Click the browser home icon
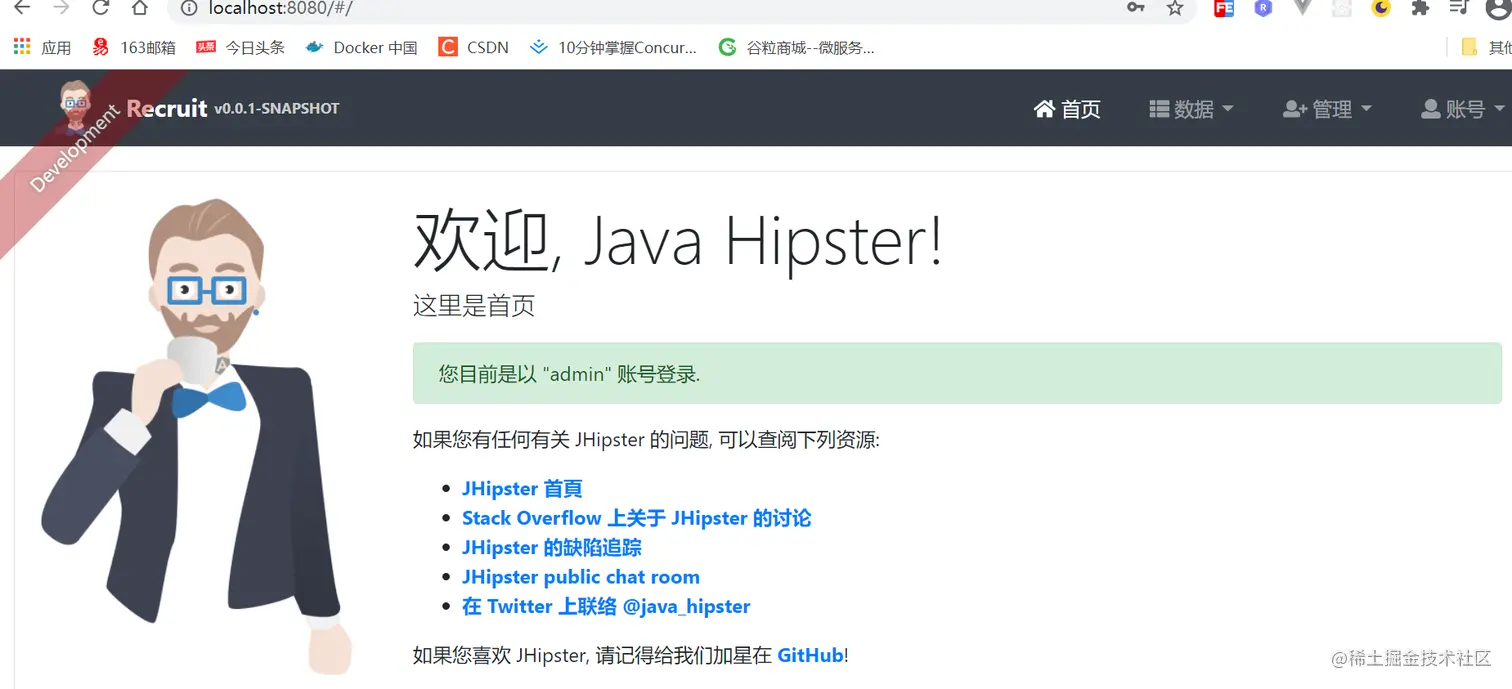Screen dimensions: 1512x689 [140, 8]
